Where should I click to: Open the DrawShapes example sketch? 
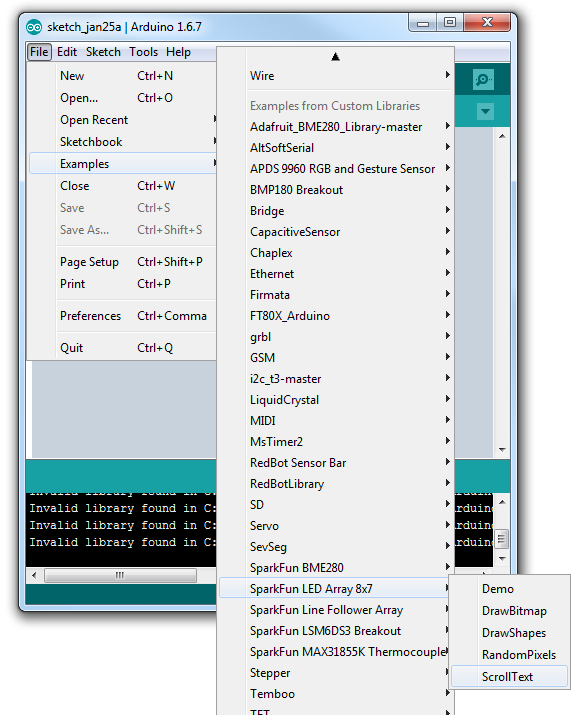coord(509,632)
